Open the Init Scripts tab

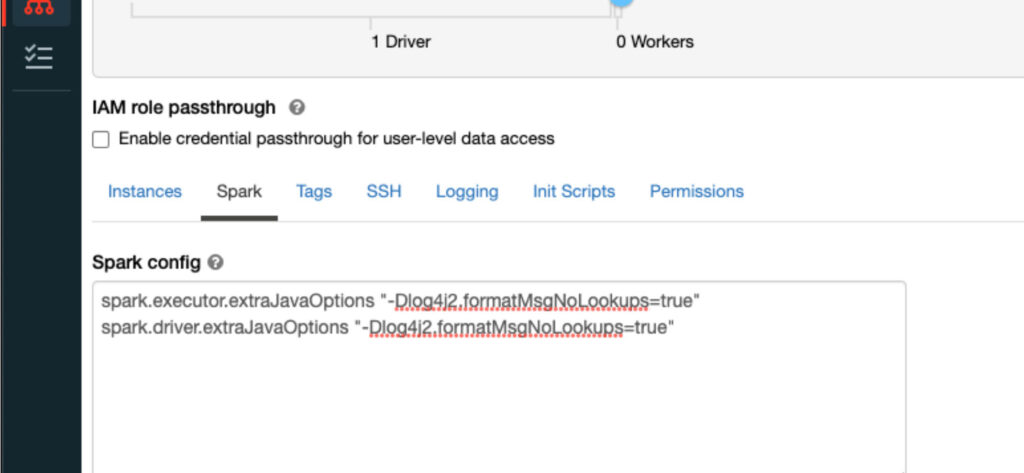(x=574, y=191)
